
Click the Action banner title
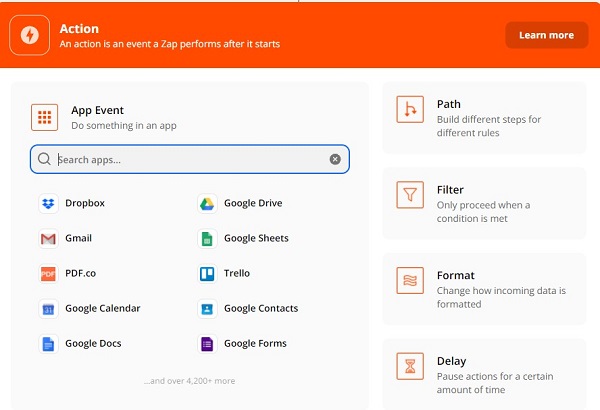(x=79, y=29)
